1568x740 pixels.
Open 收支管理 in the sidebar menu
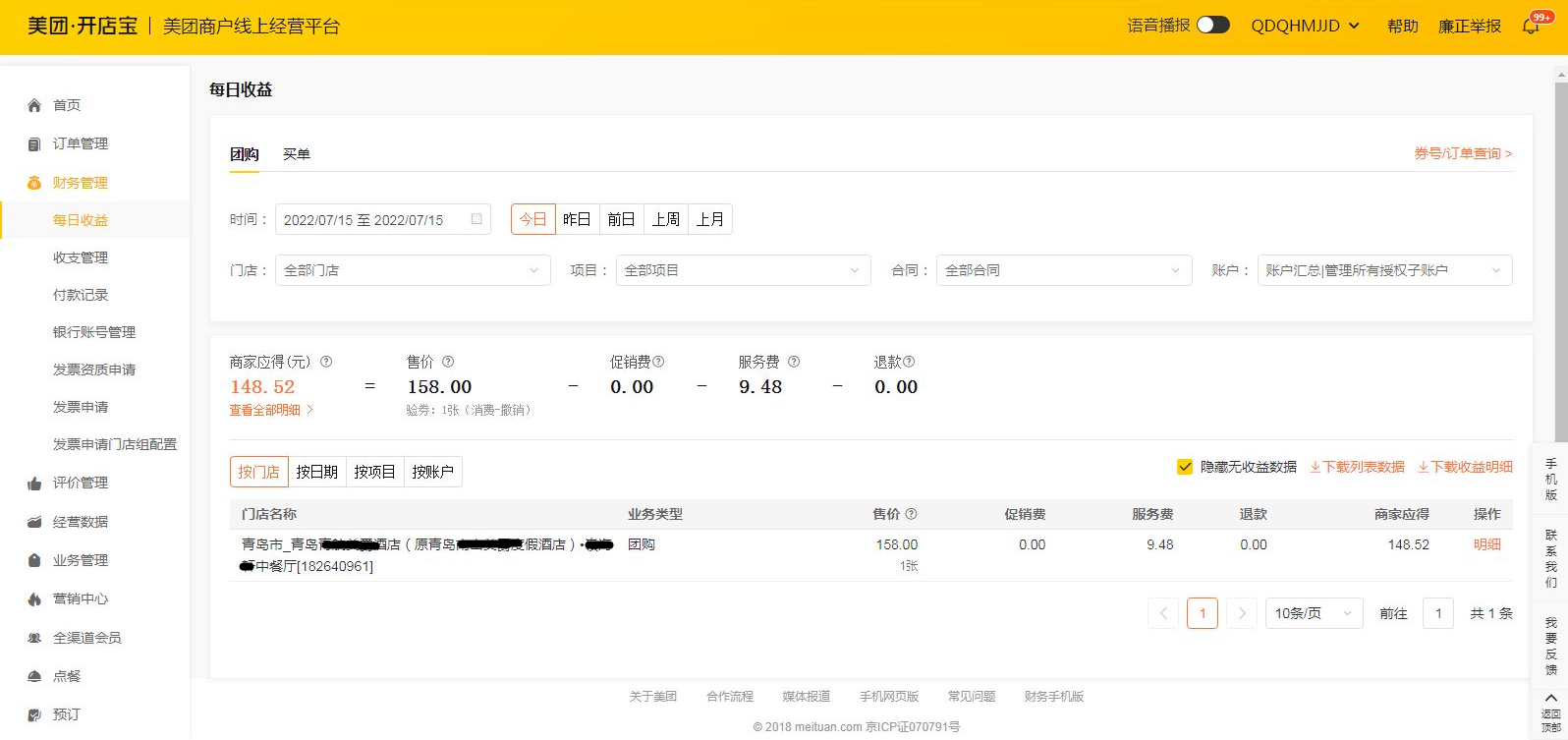click(81, 257)
